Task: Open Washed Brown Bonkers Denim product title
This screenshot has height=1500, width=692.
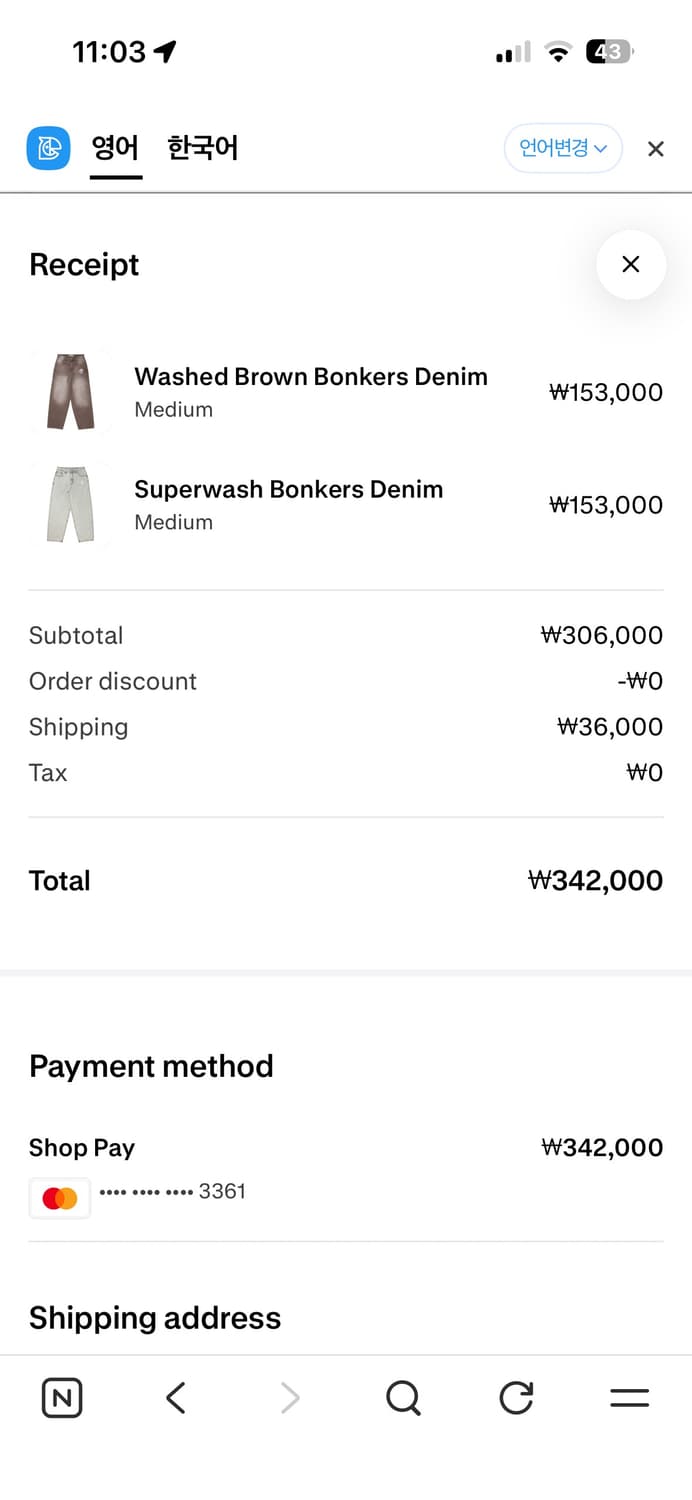Action: coord(311,377)
